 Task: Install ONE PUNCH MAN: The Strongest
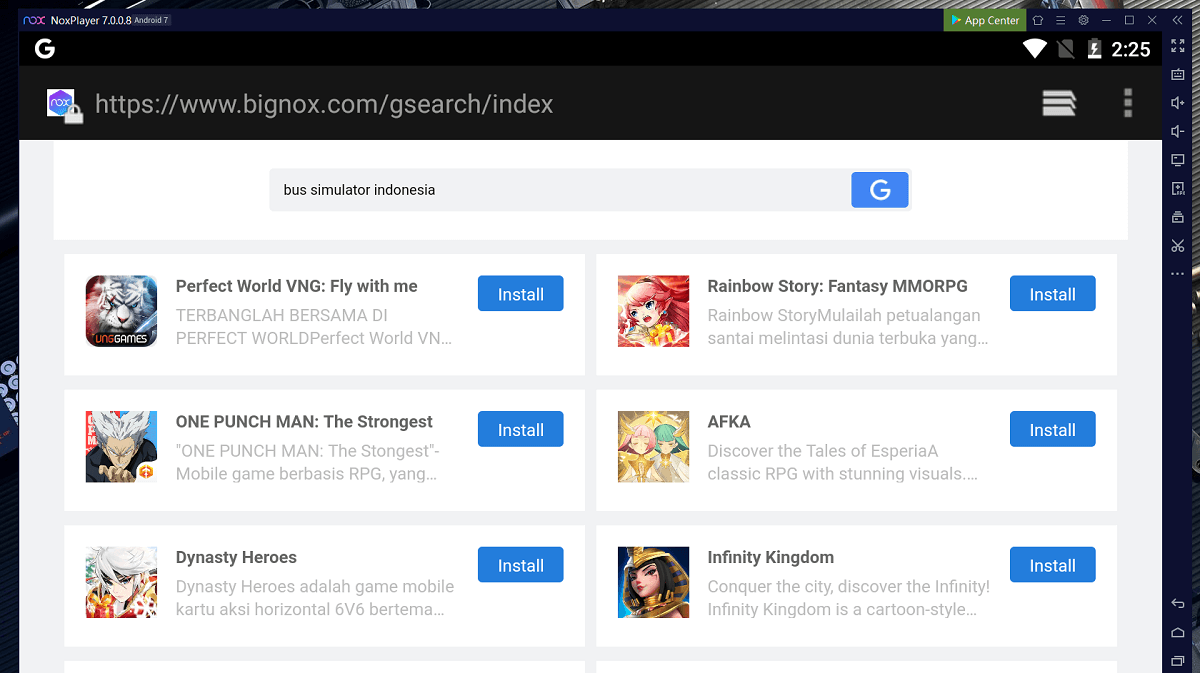click(521, 430)
